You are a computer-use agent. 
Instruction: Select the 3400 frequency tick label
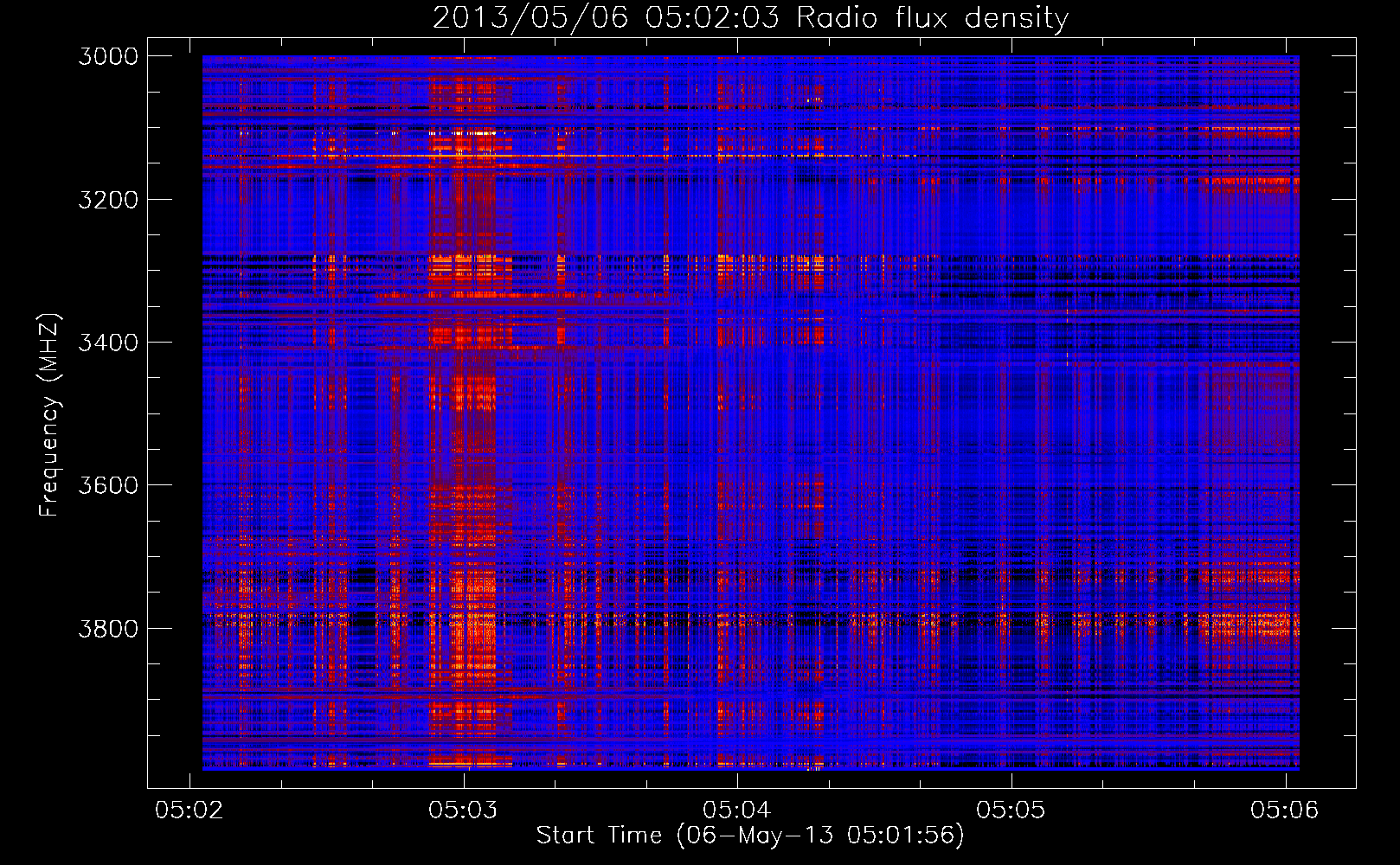pos(108,343)
